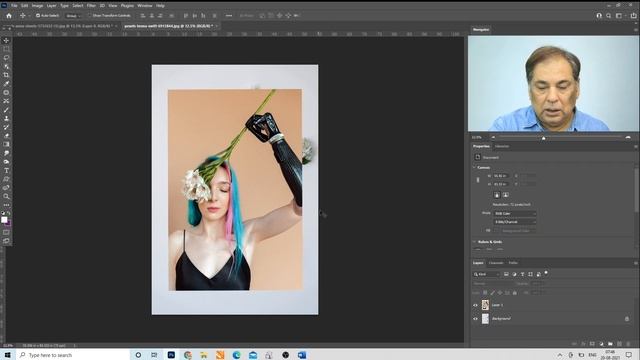Filter layers by type layers icon
Viewport: 640px width, 360px height.
click(522, 274)
